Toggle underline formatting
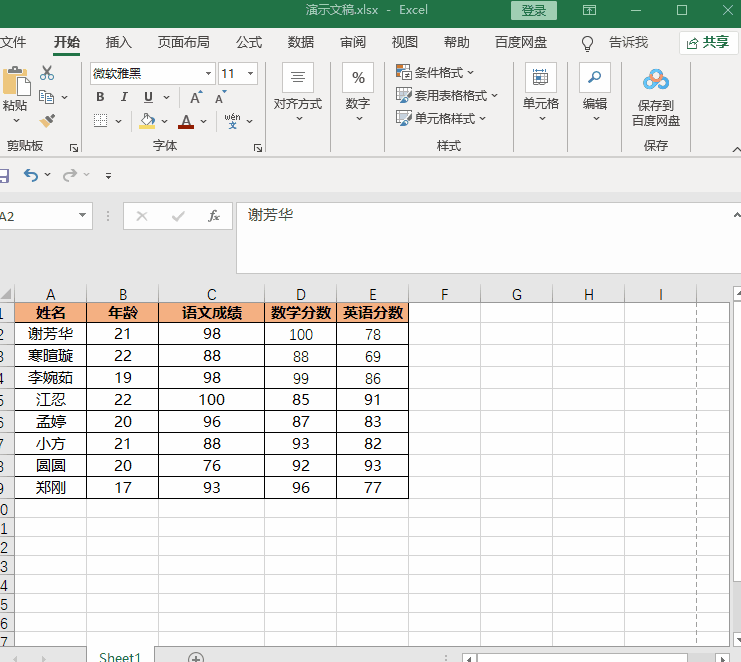 click(x=148, y=98)
